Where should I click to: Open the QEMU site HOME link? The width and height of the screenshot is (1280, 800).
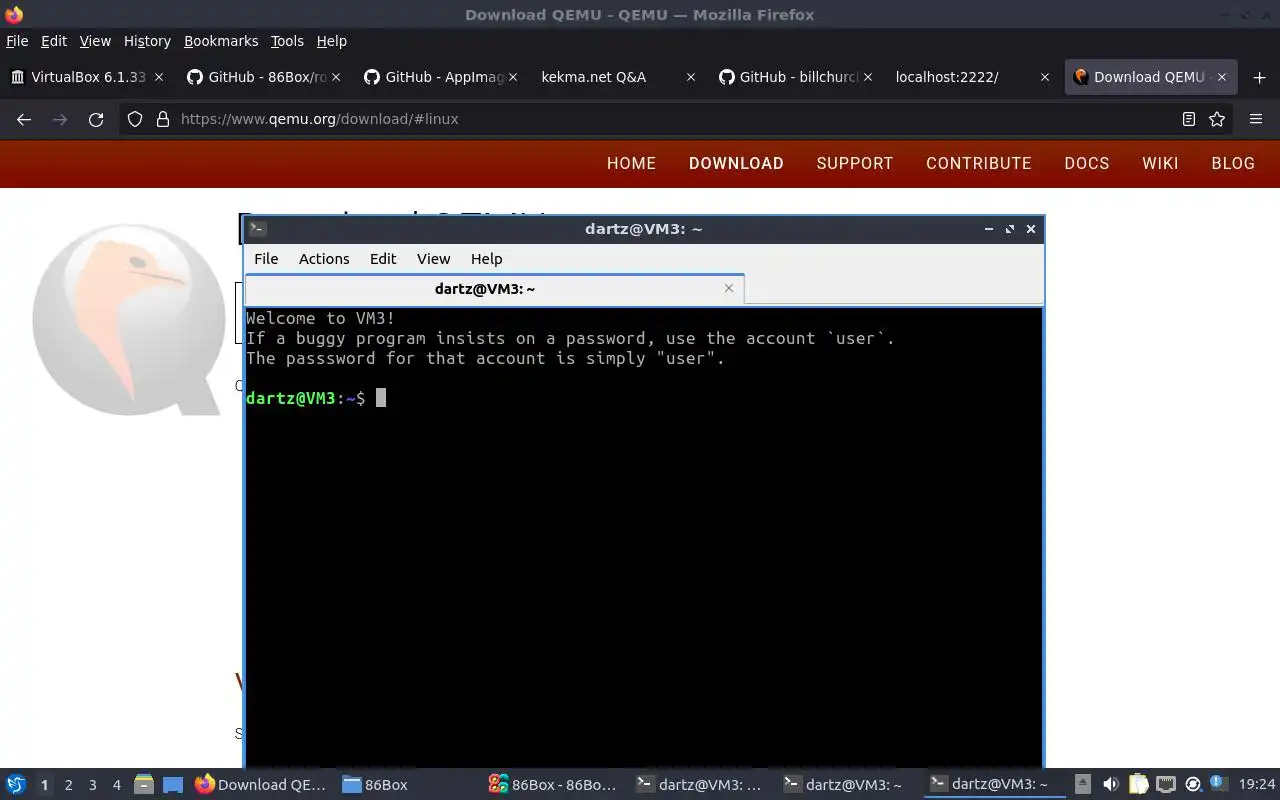tap(631, 163)
